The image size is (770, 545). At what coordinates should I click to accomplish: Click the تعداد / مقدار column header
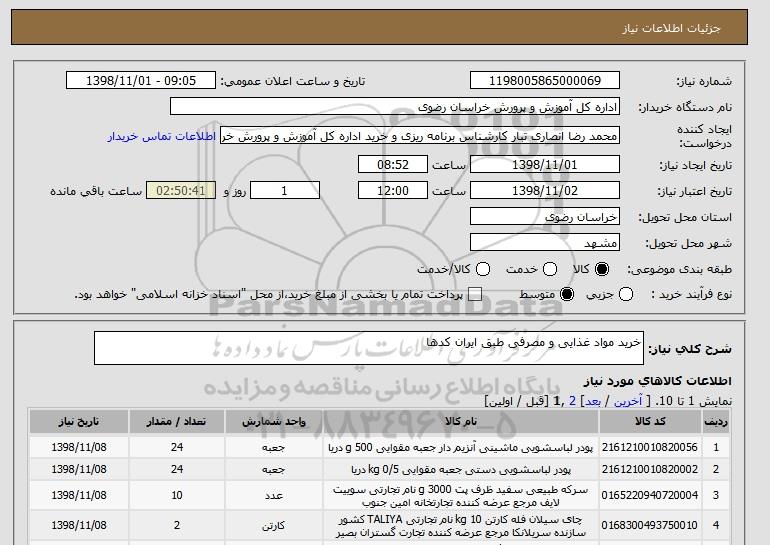[177, 422]
